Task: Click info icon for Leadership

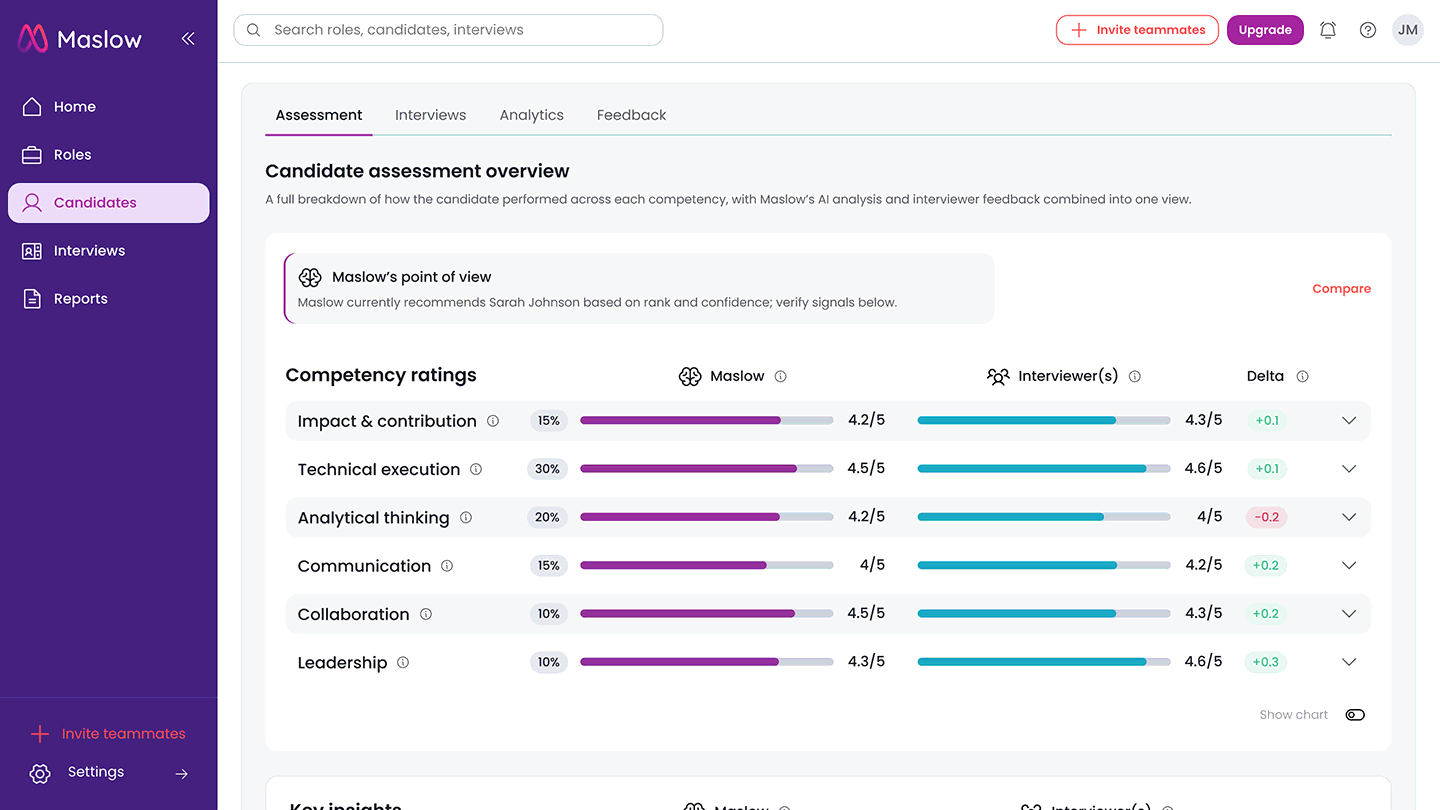Action: coord(403,662)
